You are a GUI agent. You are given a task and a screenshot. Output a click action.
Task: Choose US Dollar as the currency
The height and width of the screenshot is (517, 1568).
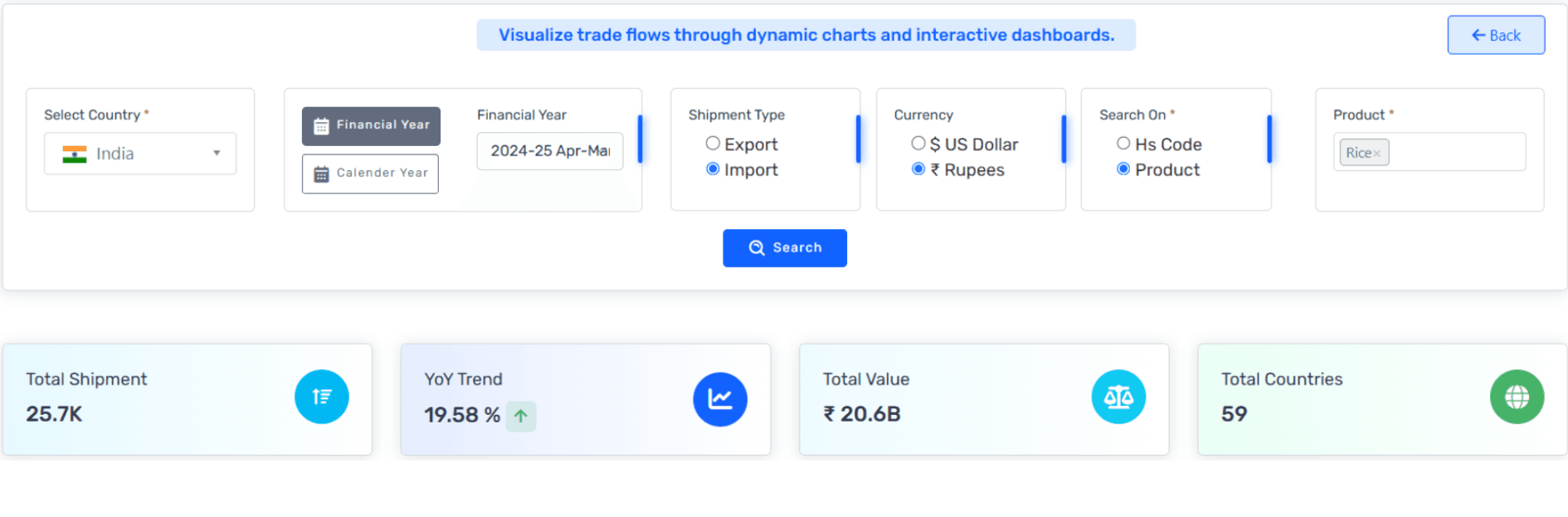coord(918,143)
